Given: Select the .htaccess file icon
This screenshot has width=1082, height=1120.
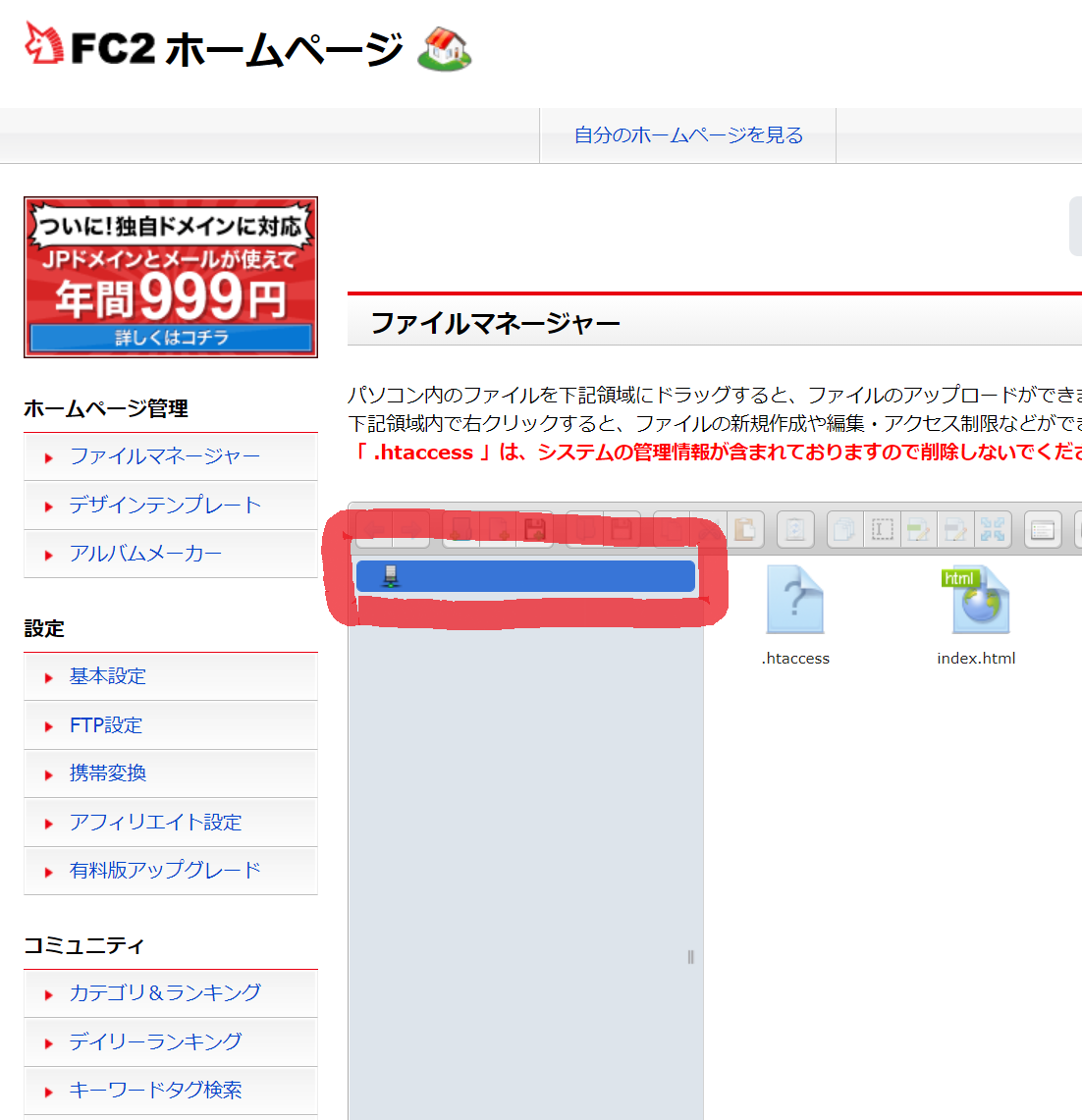Looking at the screenshot, I should click(794, 599).
